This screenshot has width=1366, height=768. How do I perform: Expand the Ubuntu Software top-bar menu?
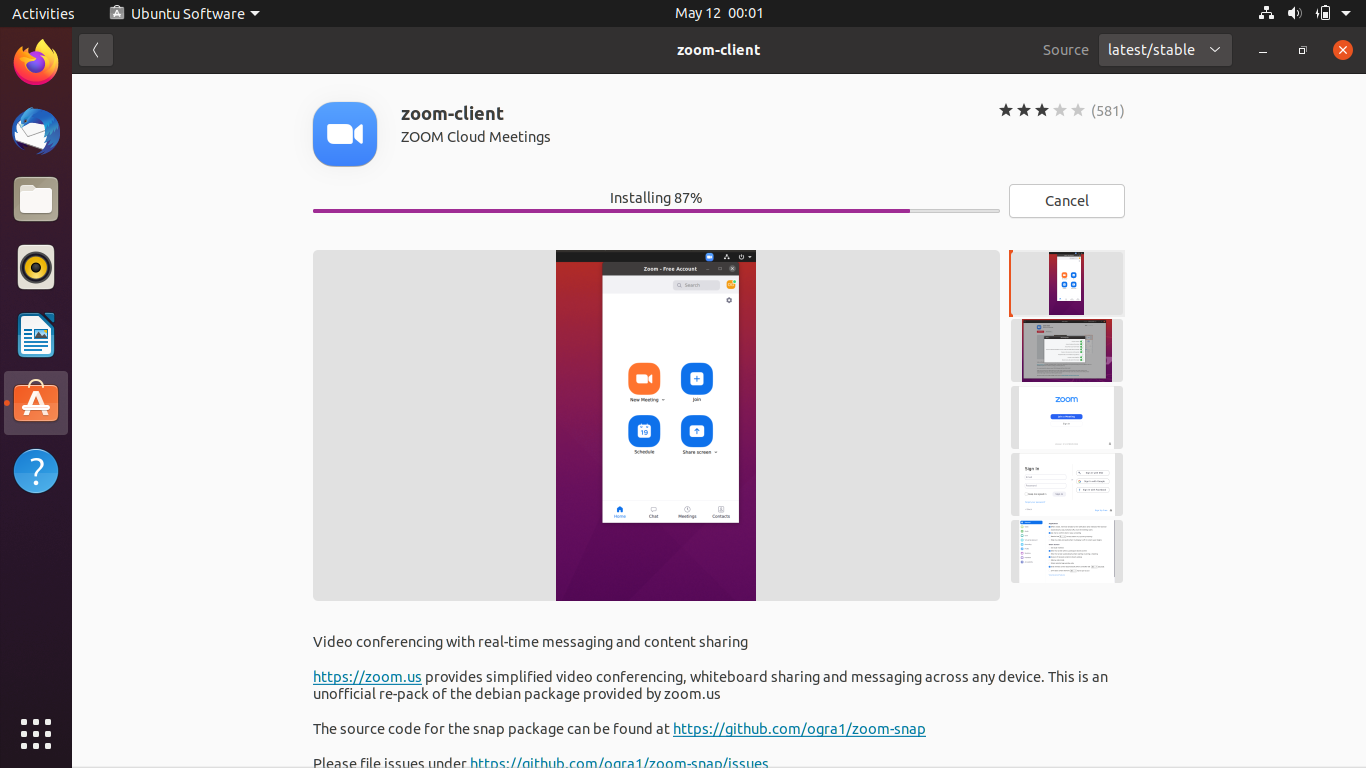pos(183,13)
